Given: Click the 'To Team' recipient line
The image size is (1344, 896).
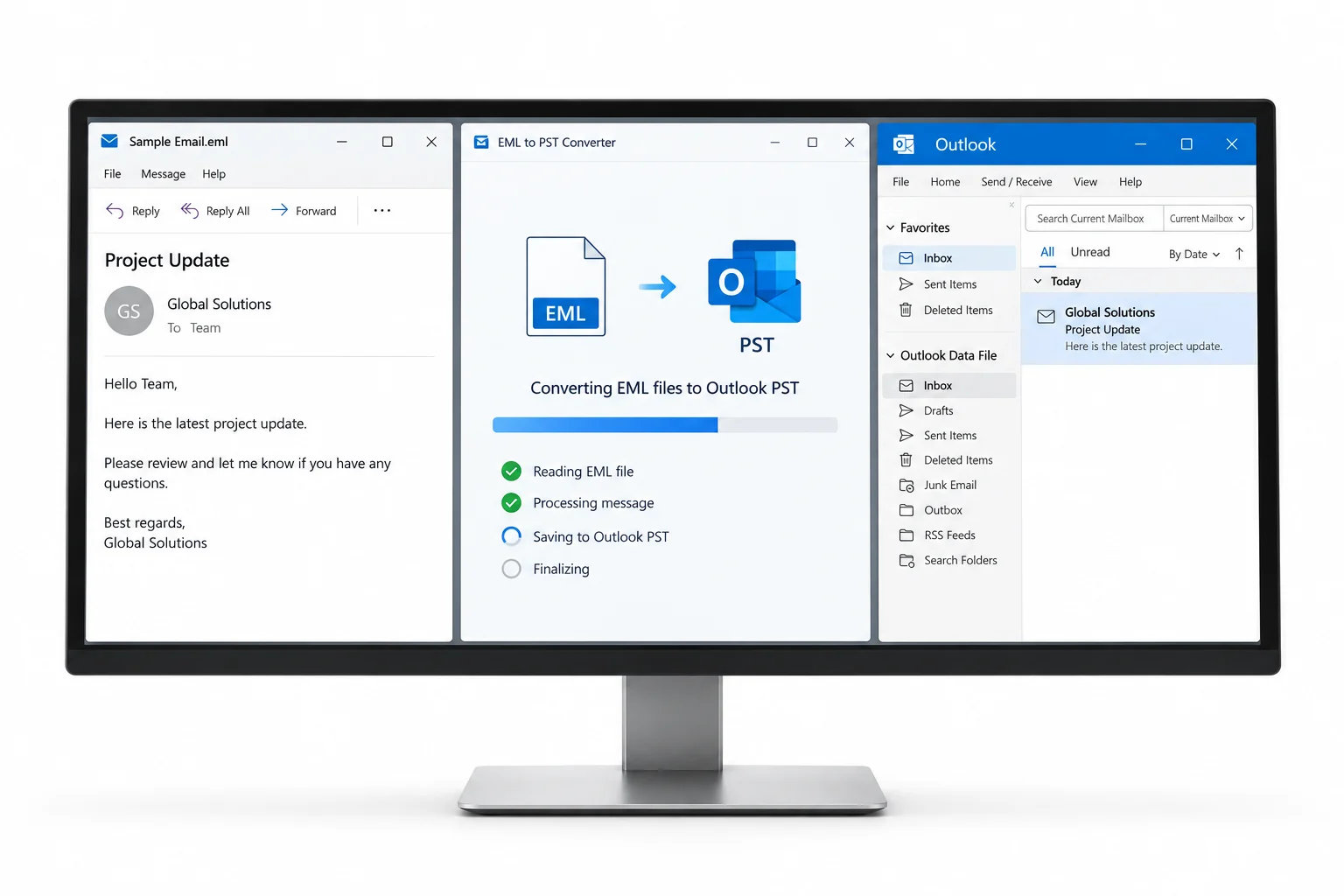Looking at the screenshot, I should click(x=194, y=328).
